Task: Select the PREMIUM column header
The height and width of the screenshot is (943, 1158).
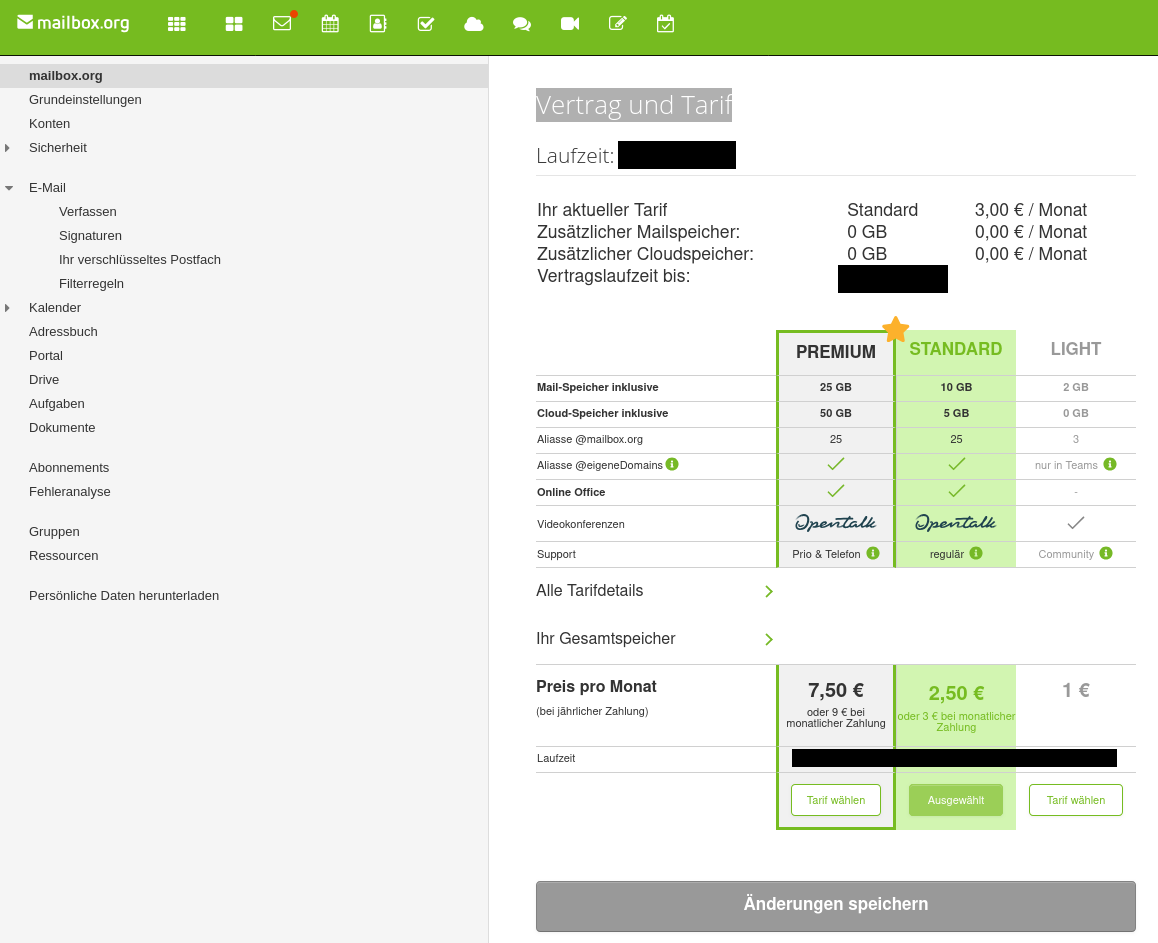Action: (x=835, y=352)
